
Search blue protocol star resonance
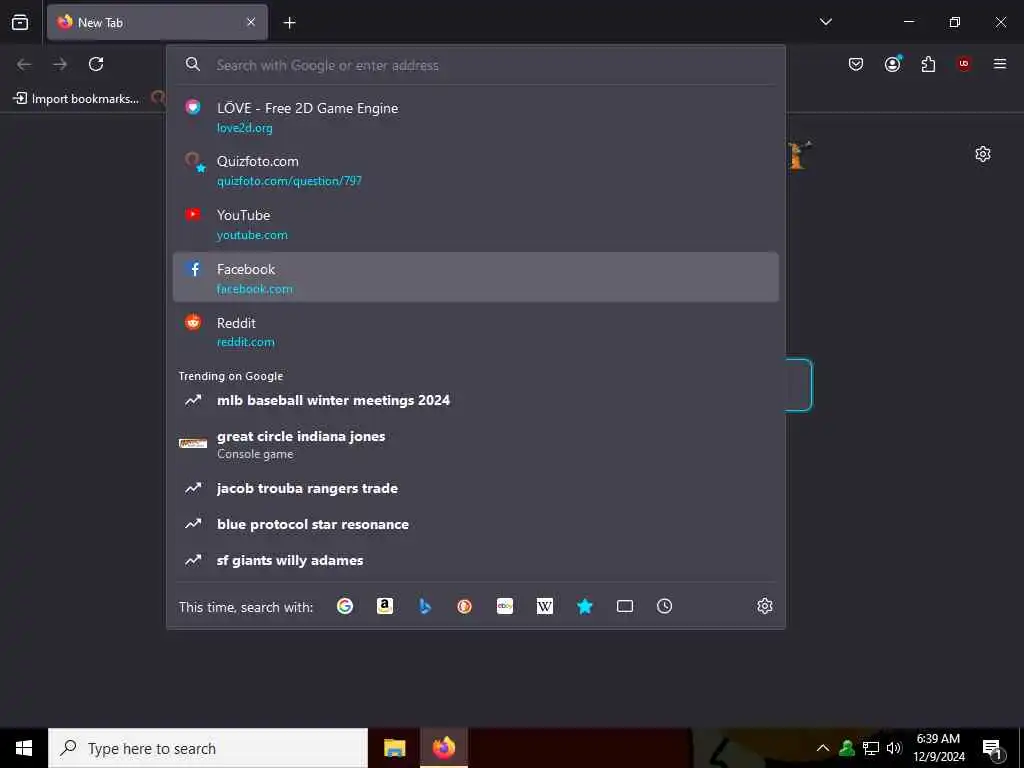pos(475,524)
